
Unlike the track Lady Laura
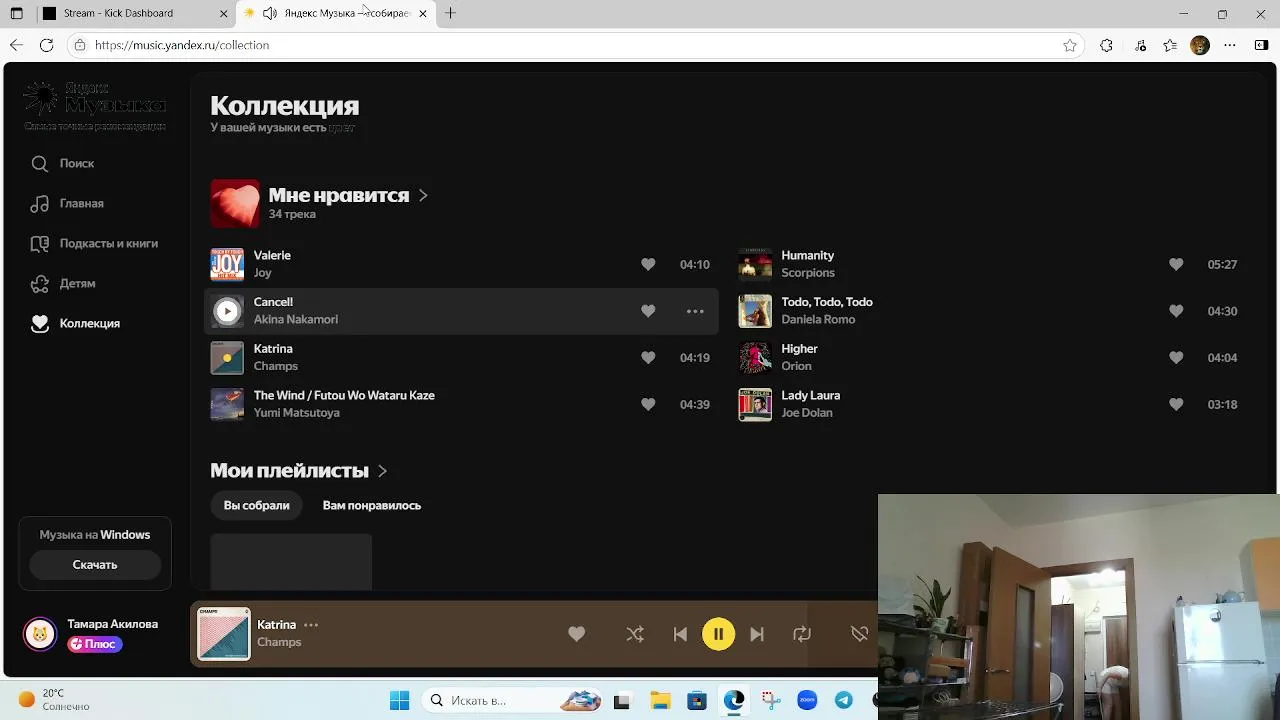coord(1176,404)
